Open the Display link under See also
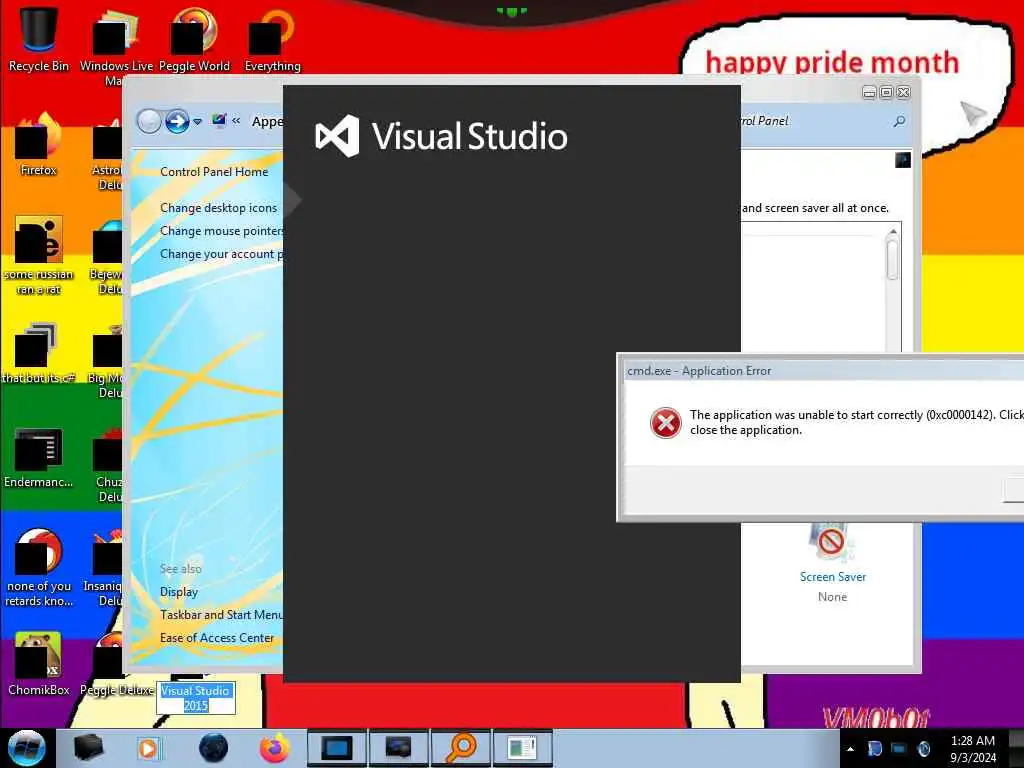This screenshot has width=1024, height=768. 179,592
